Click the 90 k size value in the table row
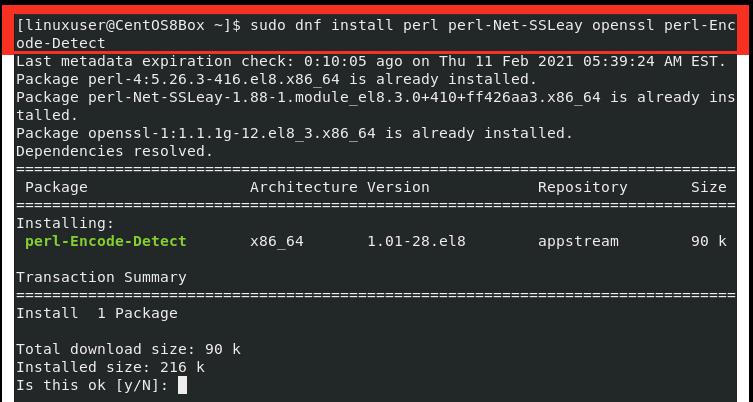Screen dimensions: 753x402 (708, 241)
